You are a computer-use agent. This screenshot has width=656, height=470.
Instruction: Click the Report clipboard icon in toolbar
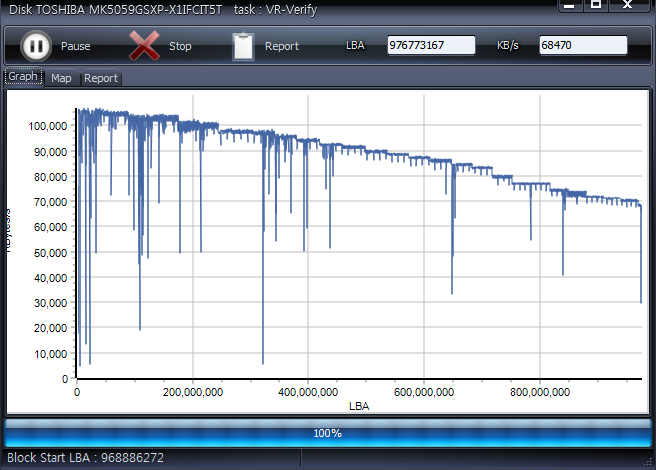click(x=243, y=46)
